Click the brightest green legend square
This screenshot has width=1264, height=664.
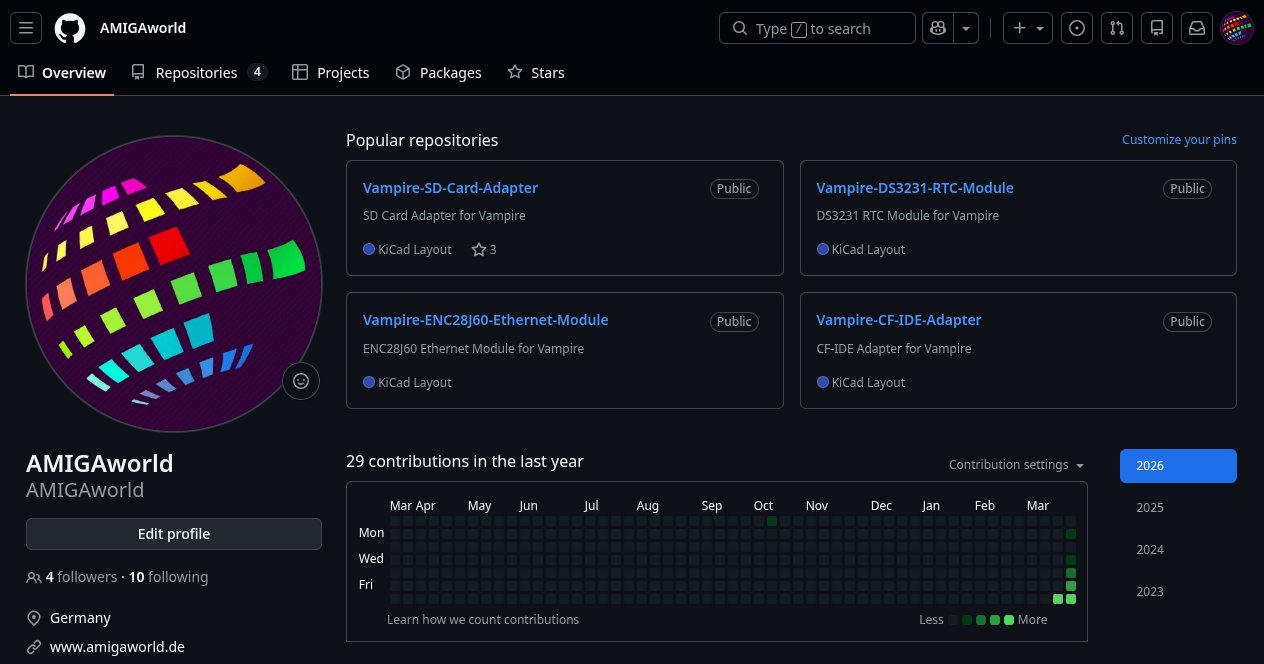click(x=1009, y=620)
